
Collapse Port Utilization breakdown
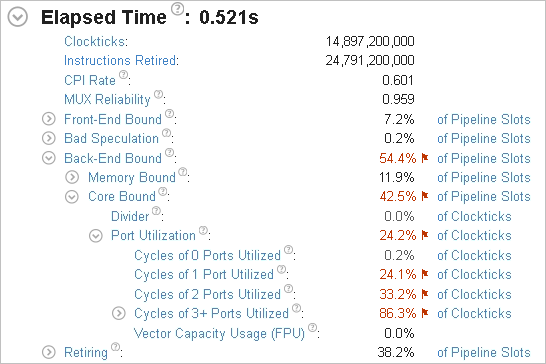tap(95, 236)
